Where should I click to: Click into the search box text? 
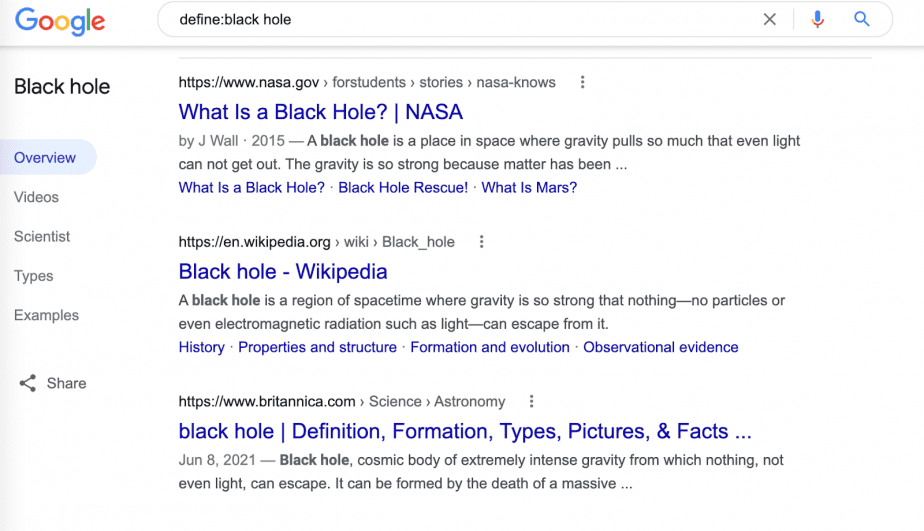point(235,19)
